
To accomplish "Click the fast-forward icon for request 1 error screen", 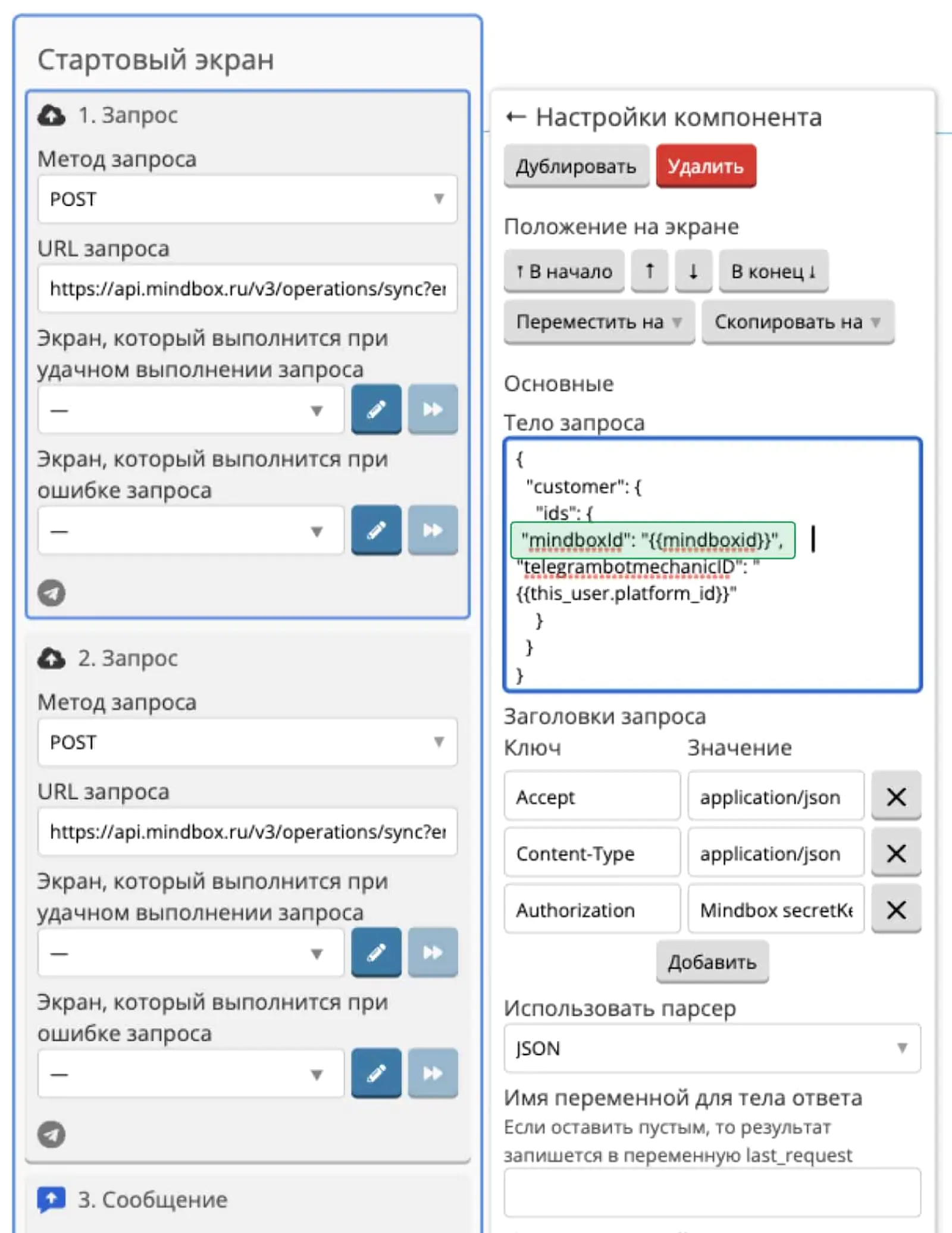I will click(433, 530).
